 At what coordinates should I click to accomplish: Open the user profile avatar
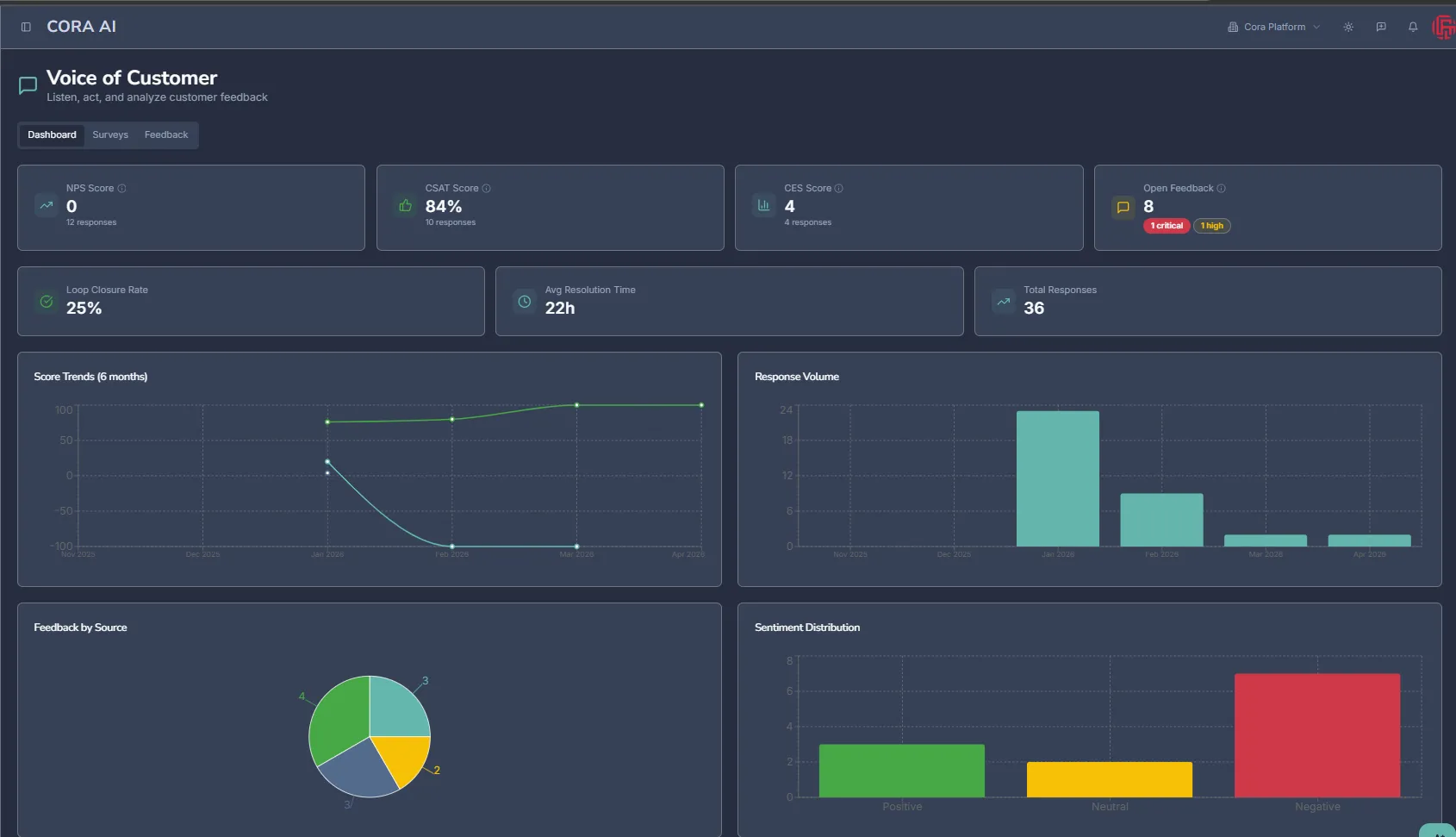point(1444,27)
